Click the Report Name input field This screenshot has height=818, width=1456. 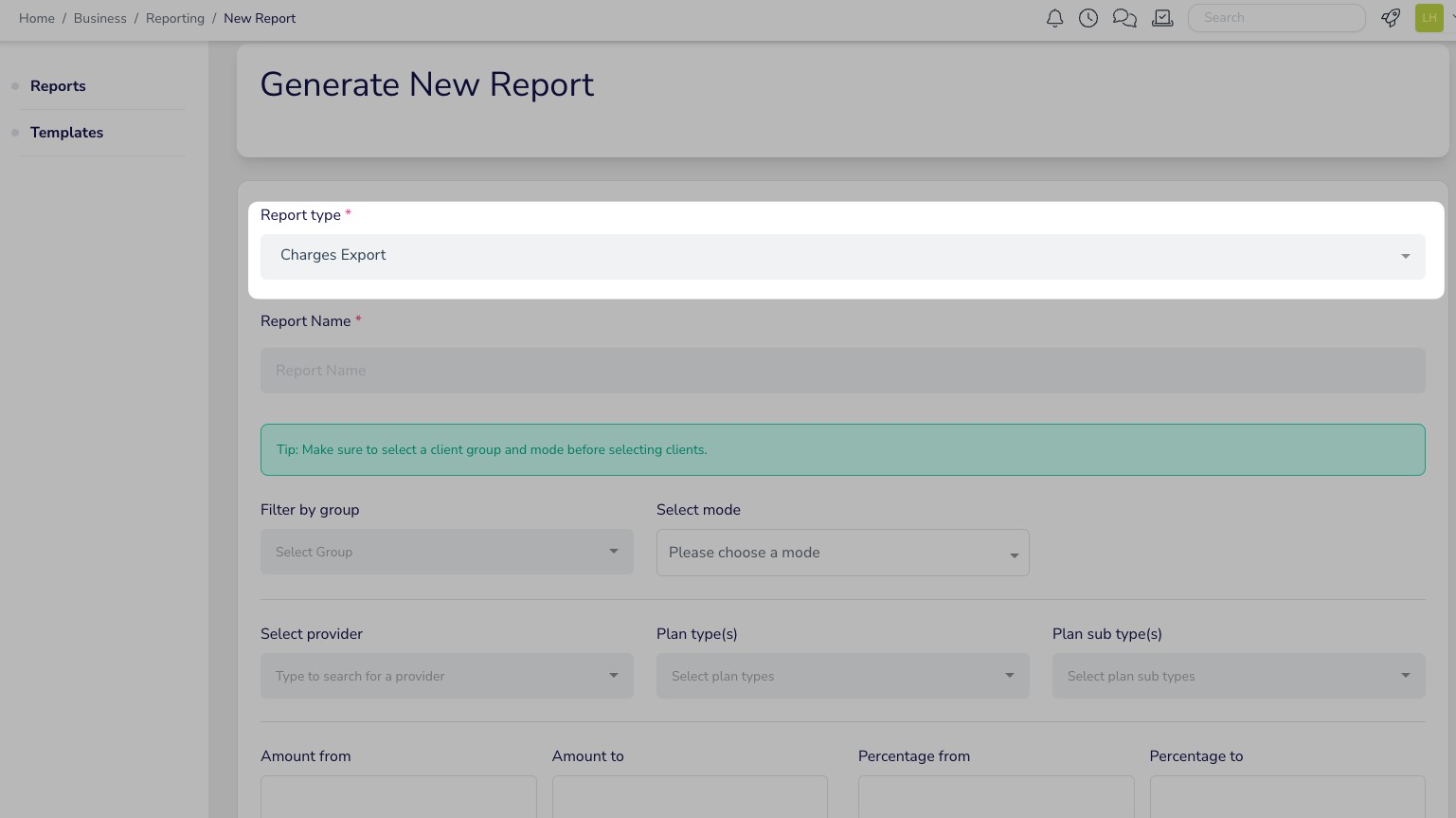(842, 371)
